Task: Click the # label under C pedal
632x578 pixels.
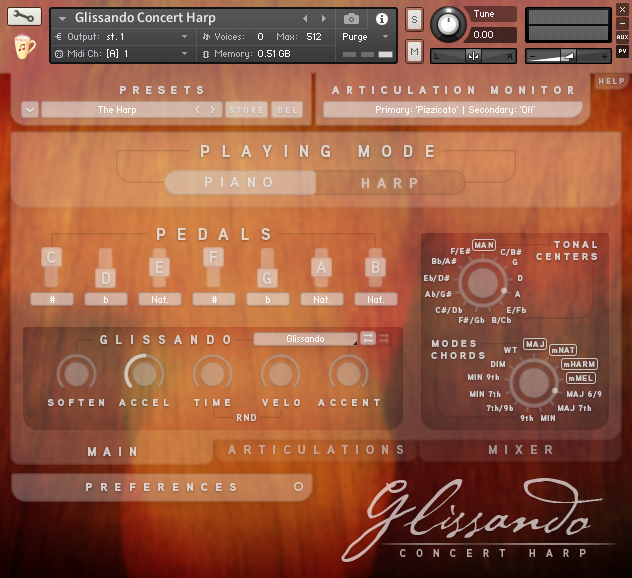Action: click(52, 299)
